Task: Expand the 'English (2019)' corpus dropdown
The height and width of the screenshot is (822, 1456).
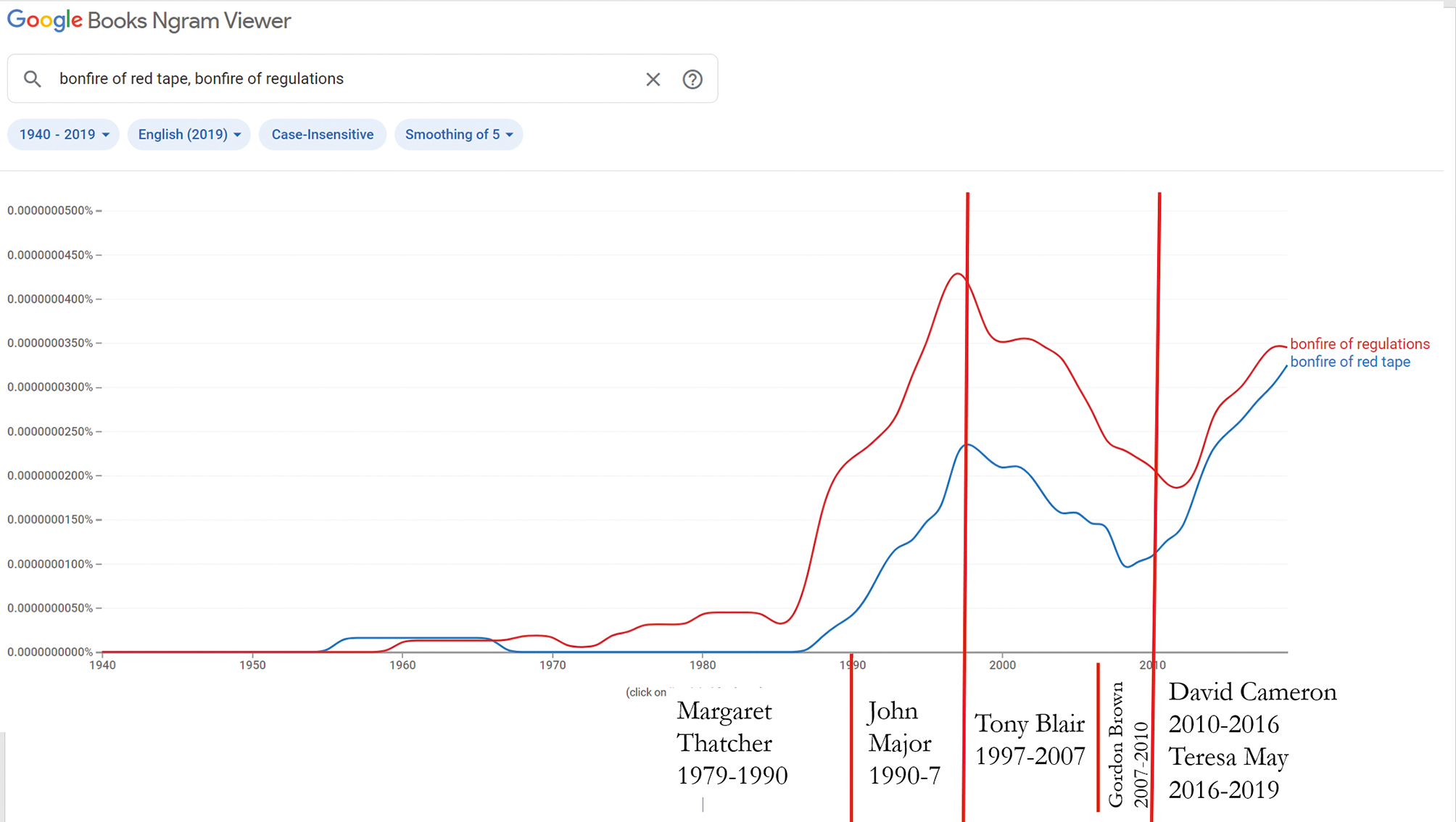Action: point(189,134)
